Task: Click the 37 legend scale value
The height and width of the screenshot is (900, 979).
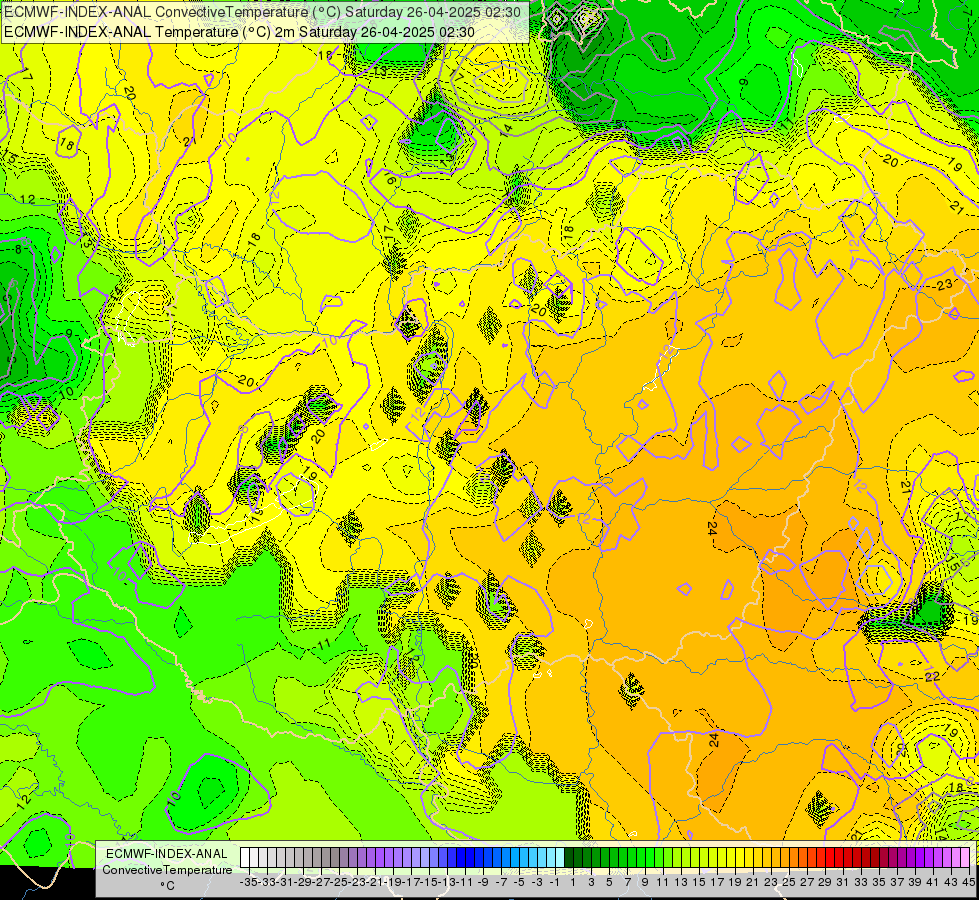Action: coord(897,883)
